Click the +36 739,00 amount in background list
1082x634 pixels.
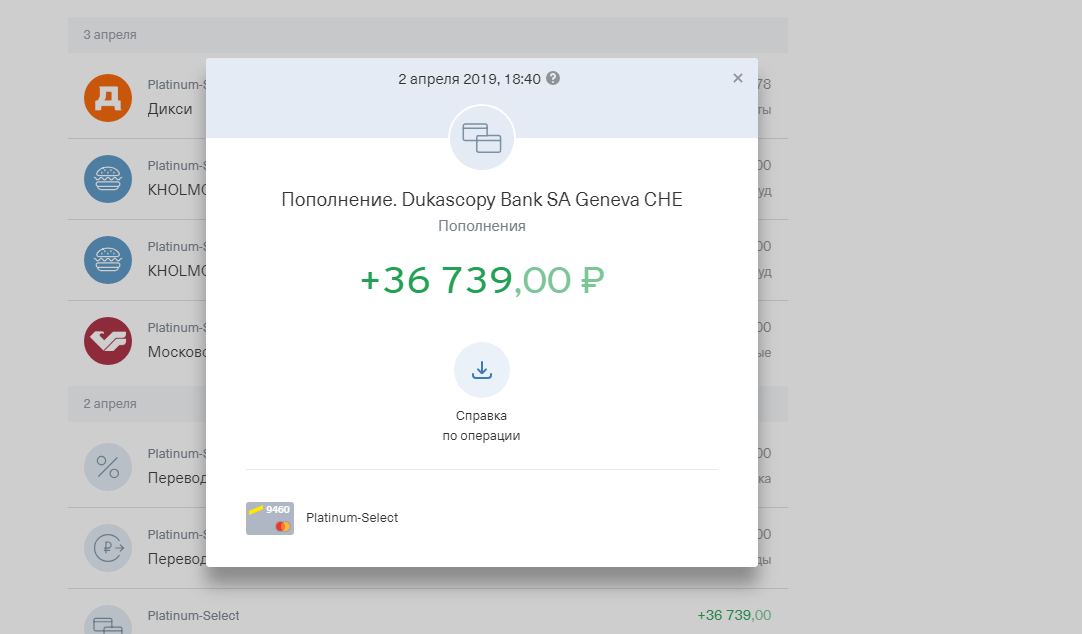click(x=734, y=615)
